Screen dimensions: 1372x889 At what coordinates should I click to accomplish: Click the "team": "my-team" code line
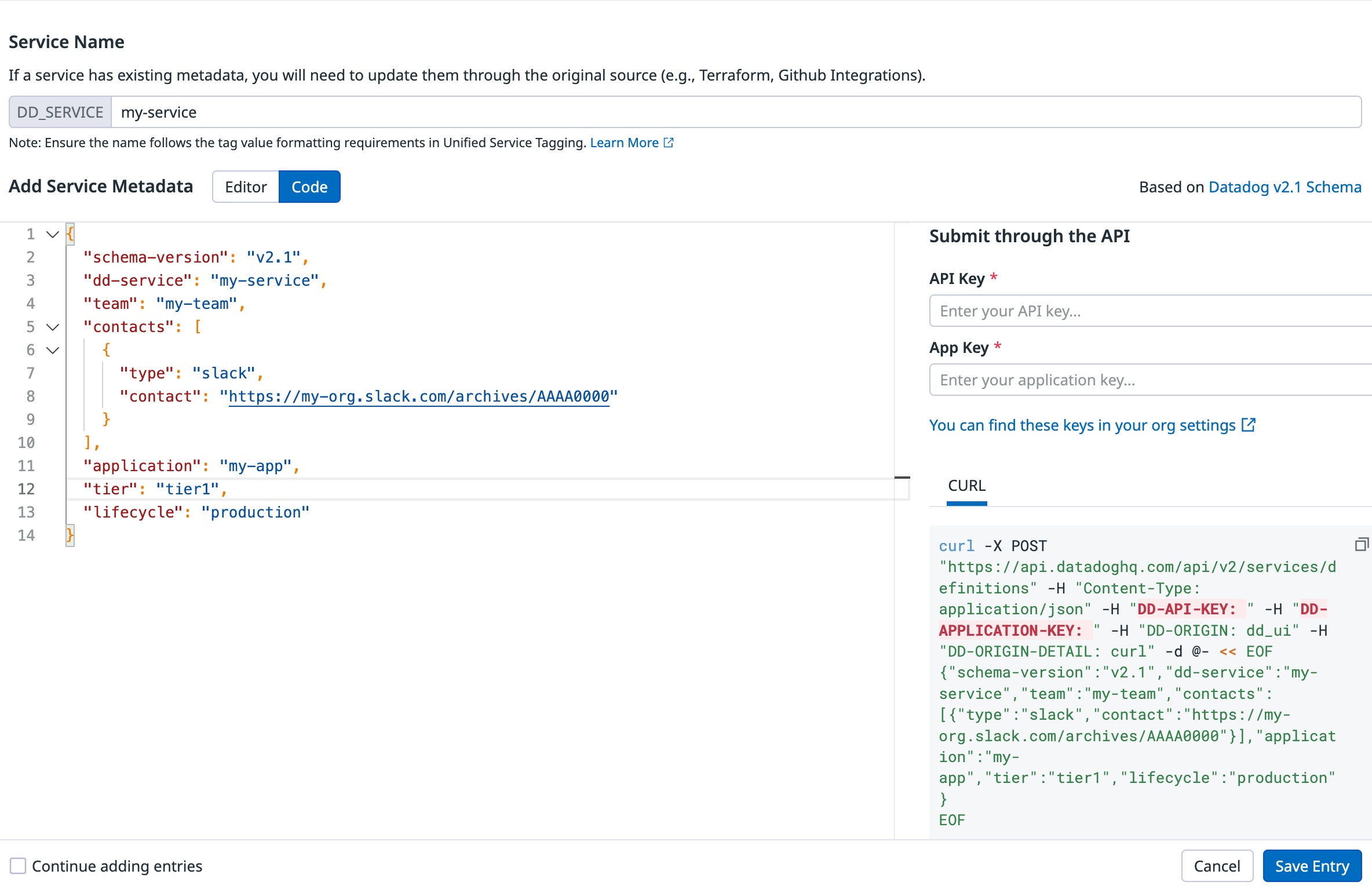pos(164,304)
